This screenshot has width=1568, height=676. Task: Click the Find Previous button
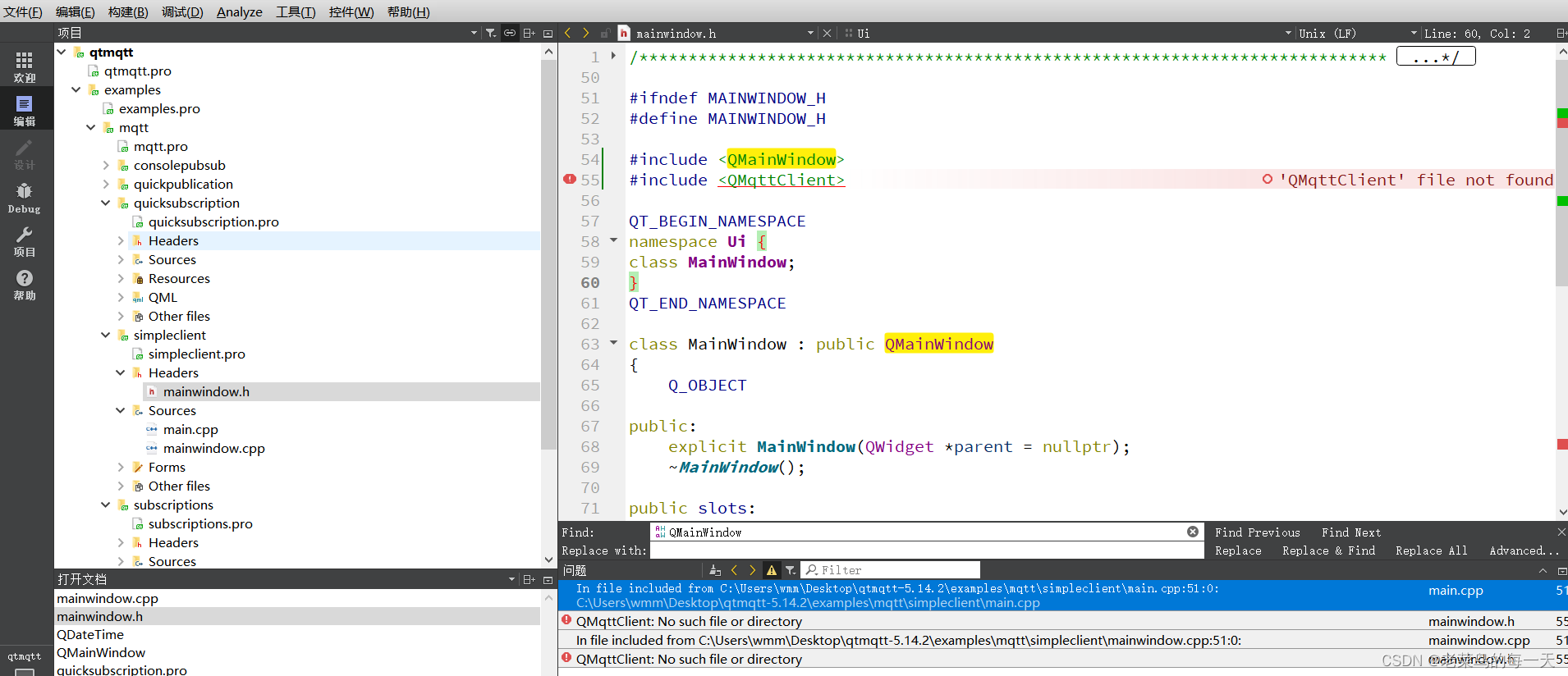click(x=1257, y=532)
